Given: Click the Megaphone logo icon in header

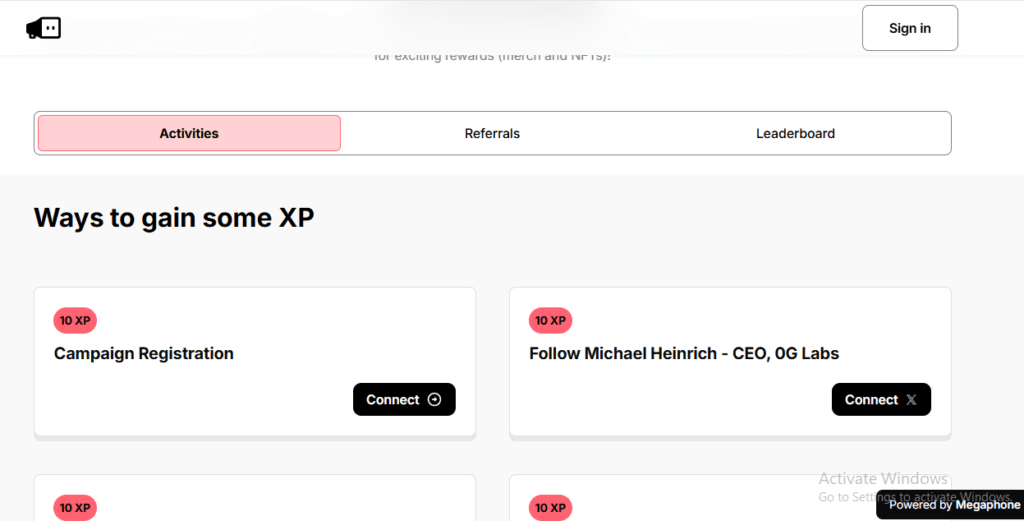Looking at the screenshot, I should (x=43, y=28).
